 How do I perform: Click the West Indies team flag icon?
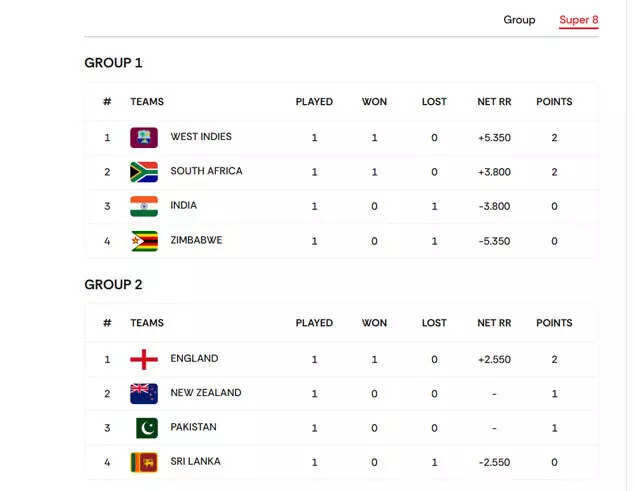[144, 137]
